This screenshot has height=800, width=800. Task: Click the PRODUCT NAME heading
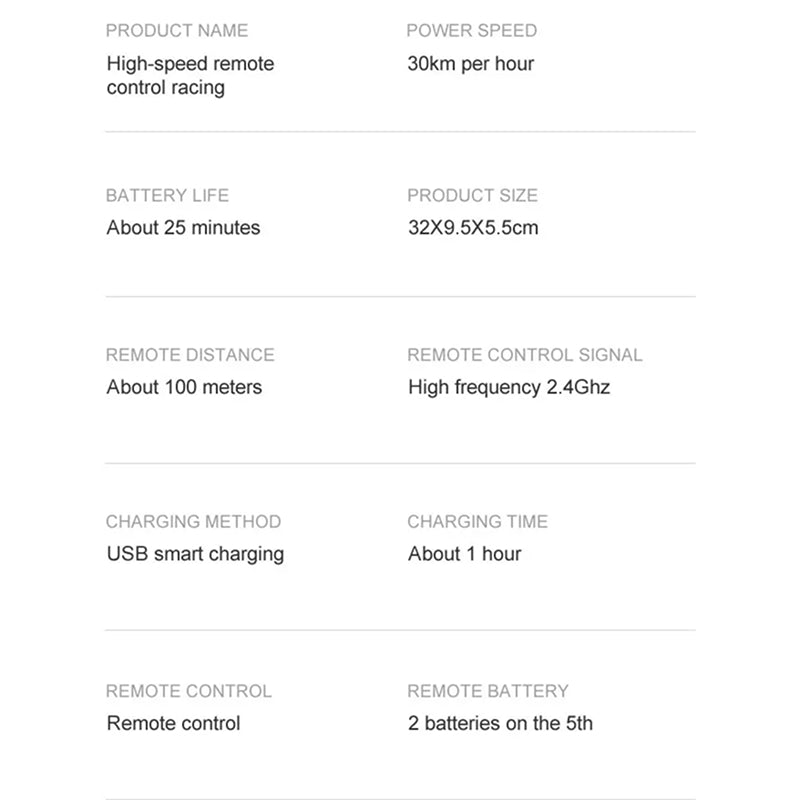click(177, 31)
